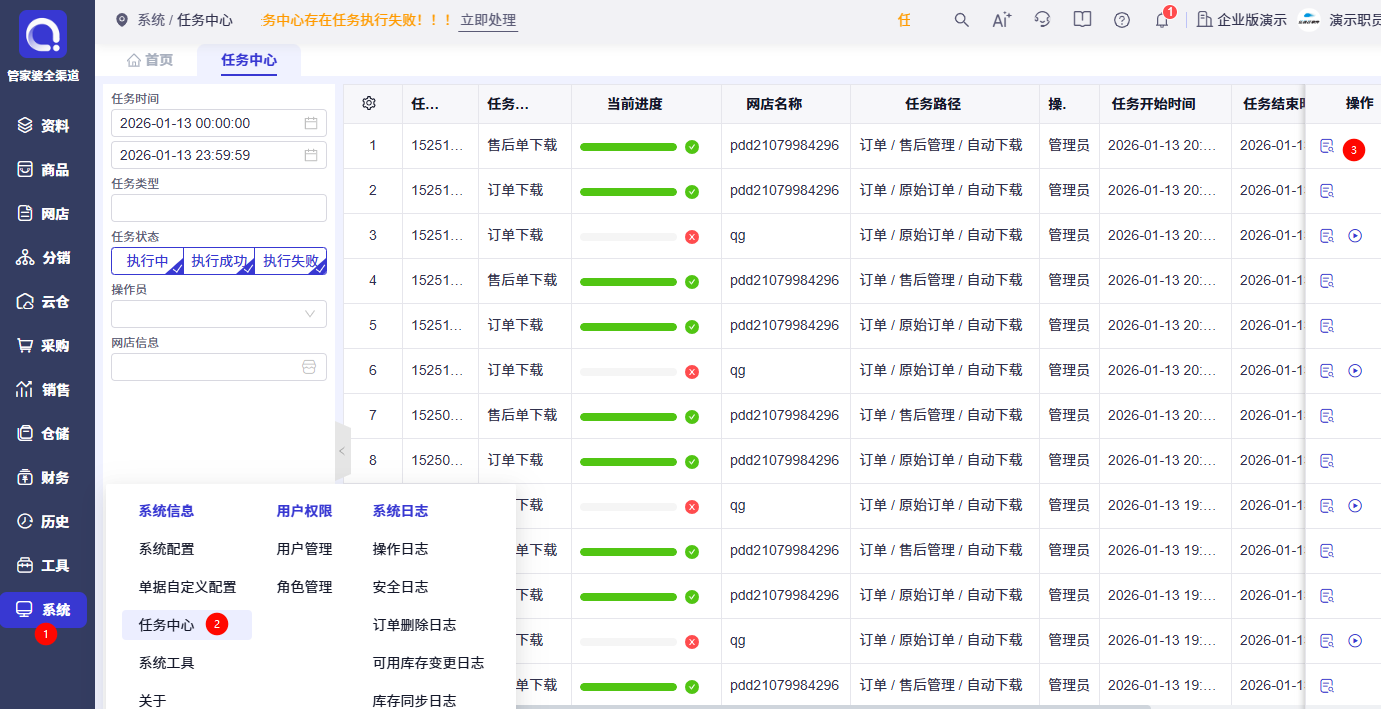The image size is (1381, 709).
Task: Collapse the filter panel handle
Action: coord(342,451)
